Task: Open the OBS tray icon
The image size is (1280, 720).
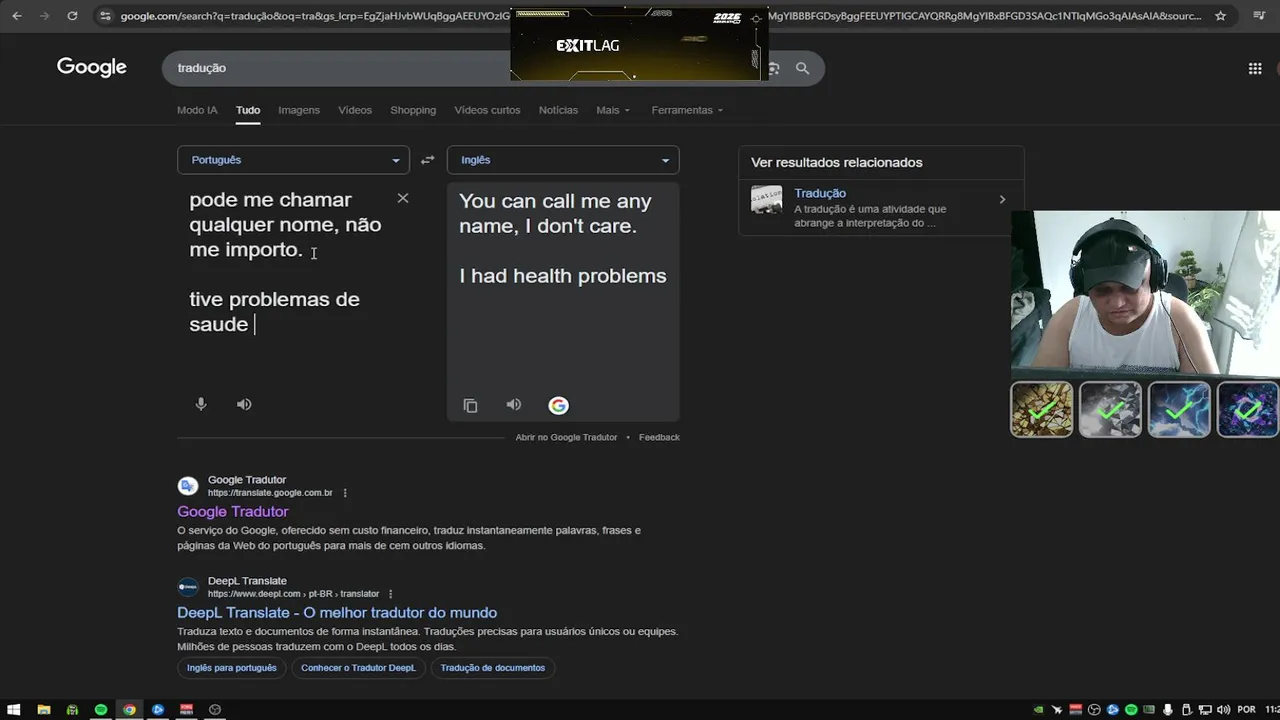Action: click(x=1095, y=710)
